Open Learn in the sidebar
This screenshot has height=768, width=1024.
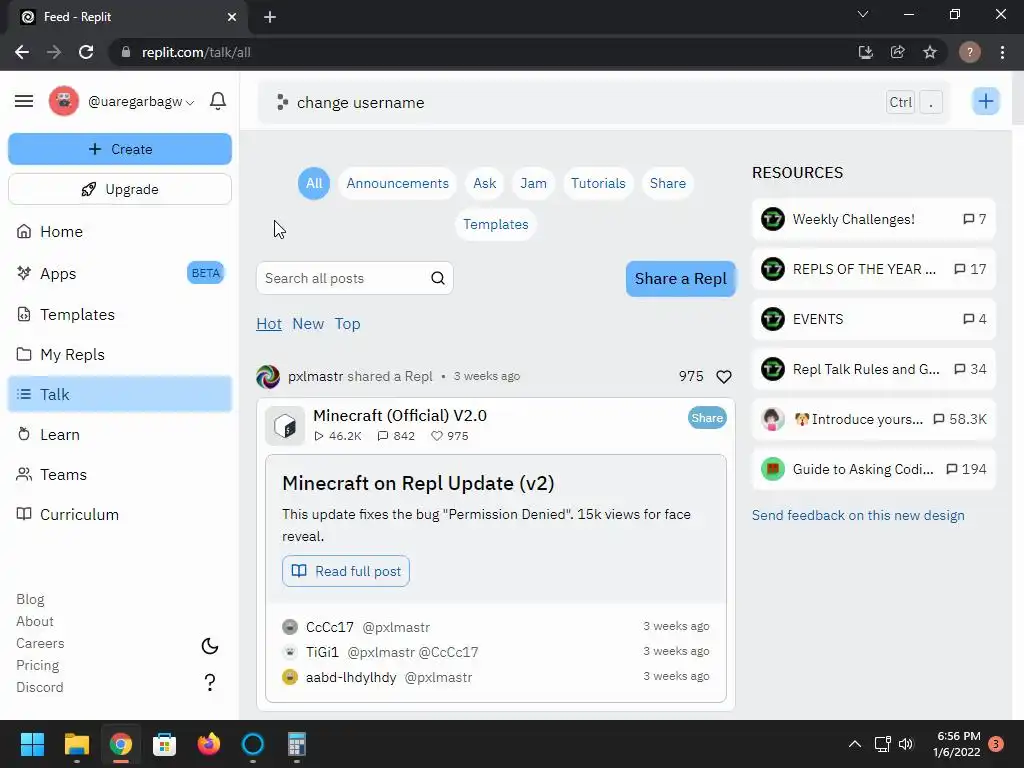tap(120, 435)
